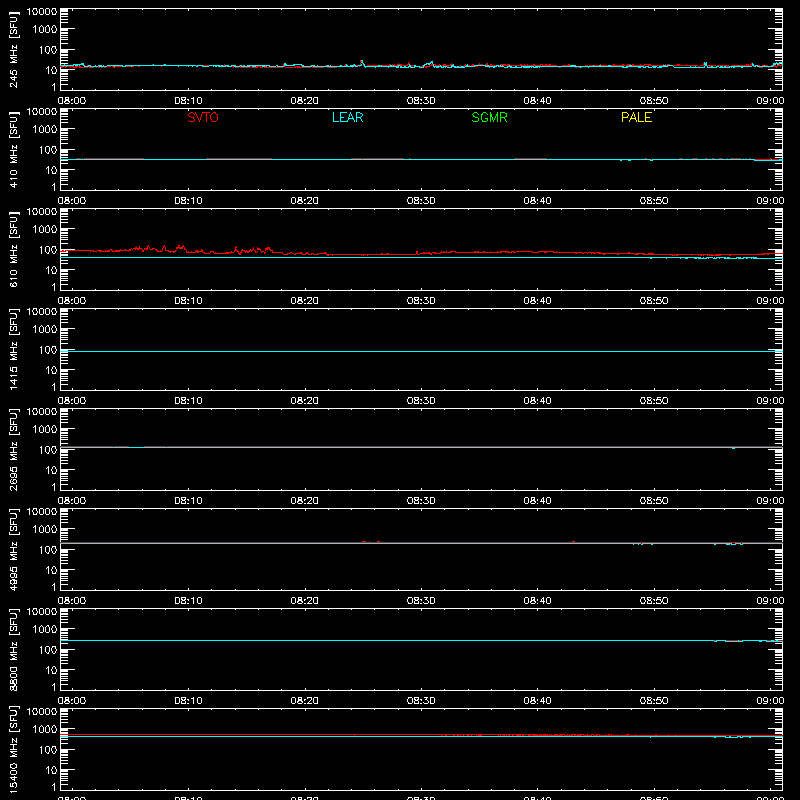Click the red SVTO legend label
Screen dimensions: 800x800
click(203, 117)
